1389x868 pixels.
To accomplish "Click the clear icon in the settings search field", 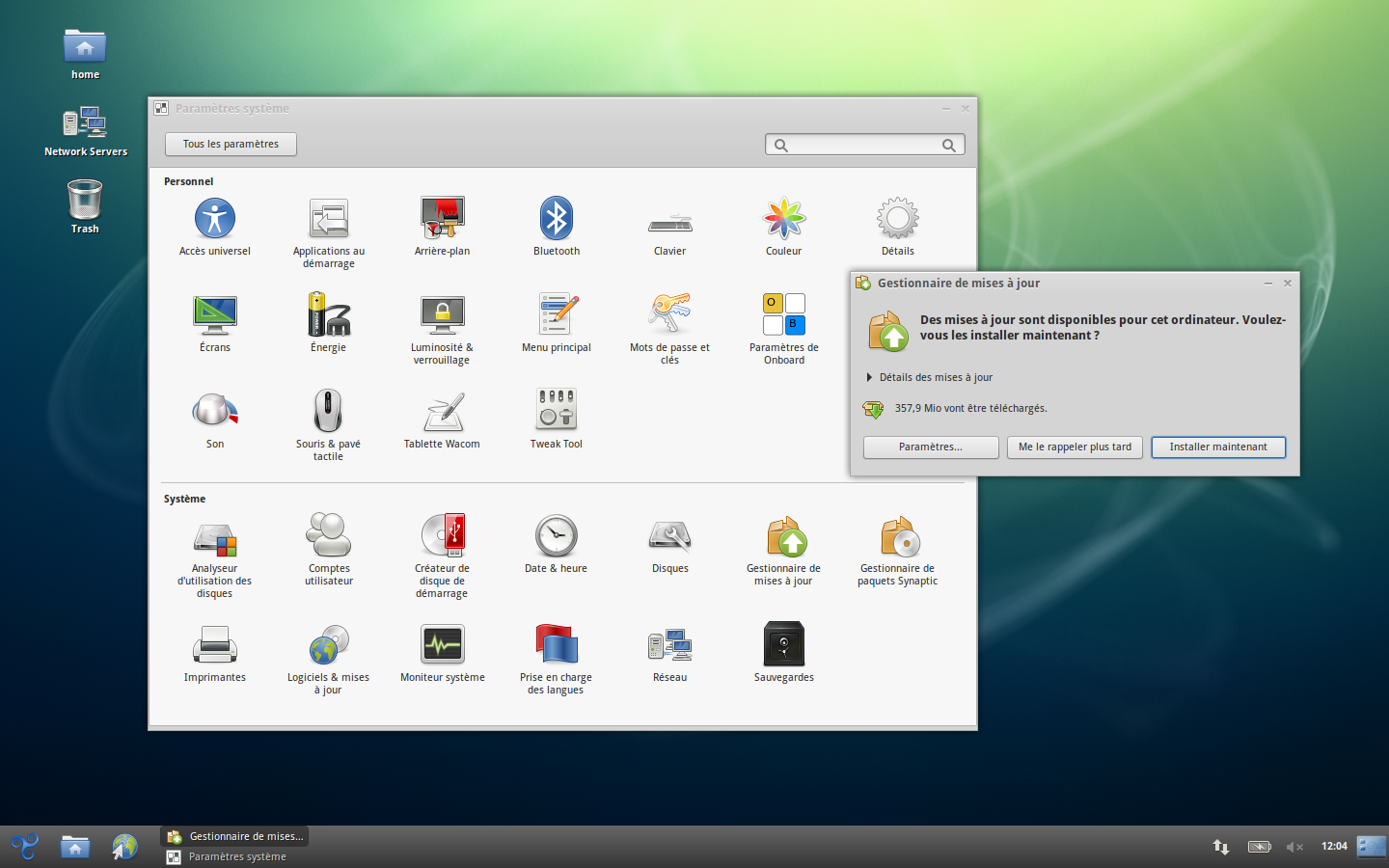I will [x=949, y=146].
